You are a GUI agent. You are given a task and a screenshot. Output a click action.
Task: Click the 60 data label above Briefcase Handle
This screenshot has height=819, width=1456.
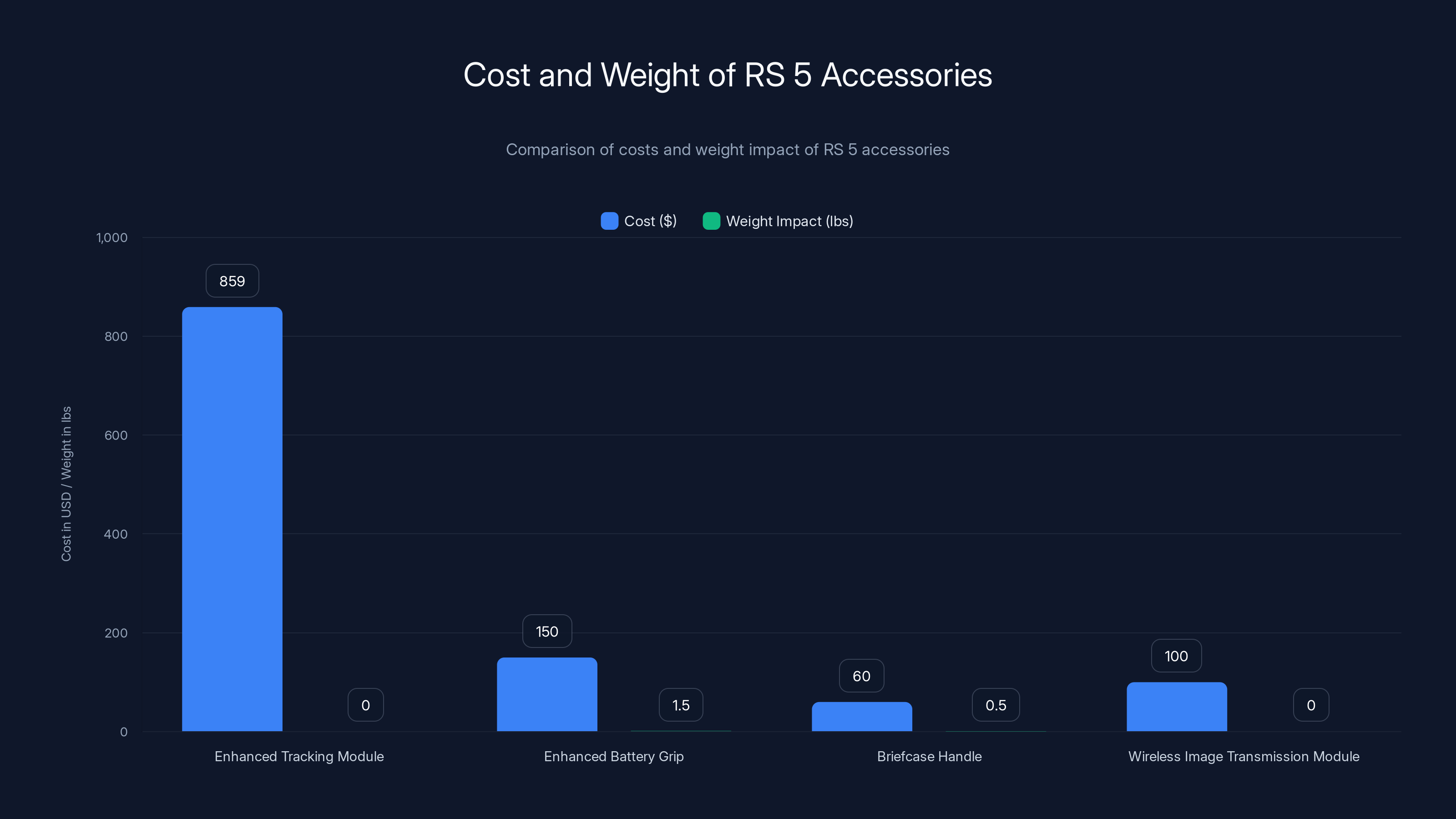(x=861, y=675)
